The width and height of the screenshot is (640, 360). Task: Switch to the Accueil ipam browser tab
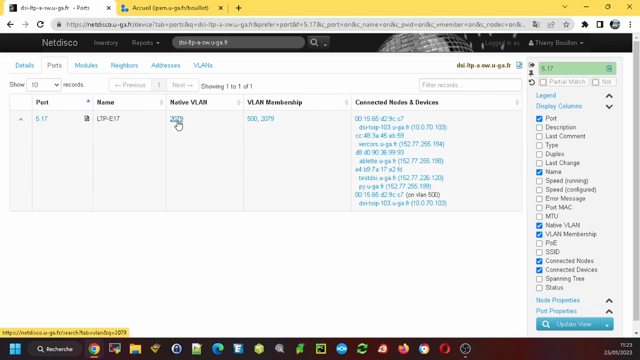(172, 8)
